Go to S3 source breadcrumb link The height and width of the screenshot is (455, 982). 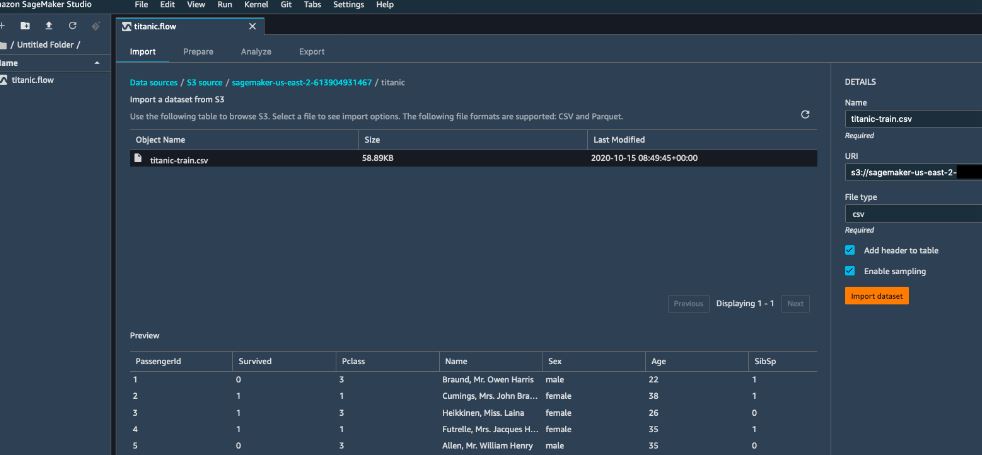click(x=205, y=83)
